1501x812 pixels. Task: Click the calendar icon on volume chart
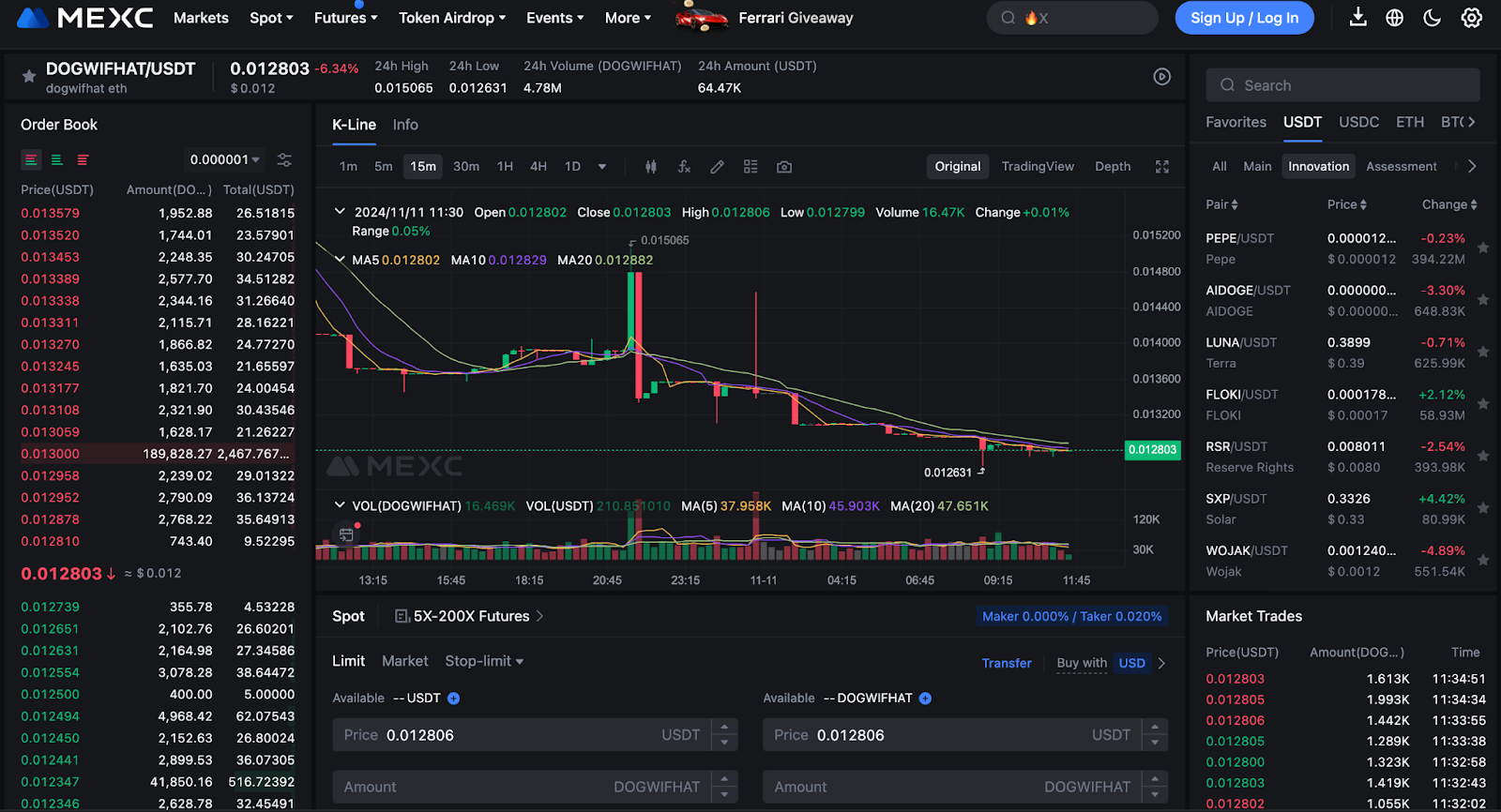(346, 534)
